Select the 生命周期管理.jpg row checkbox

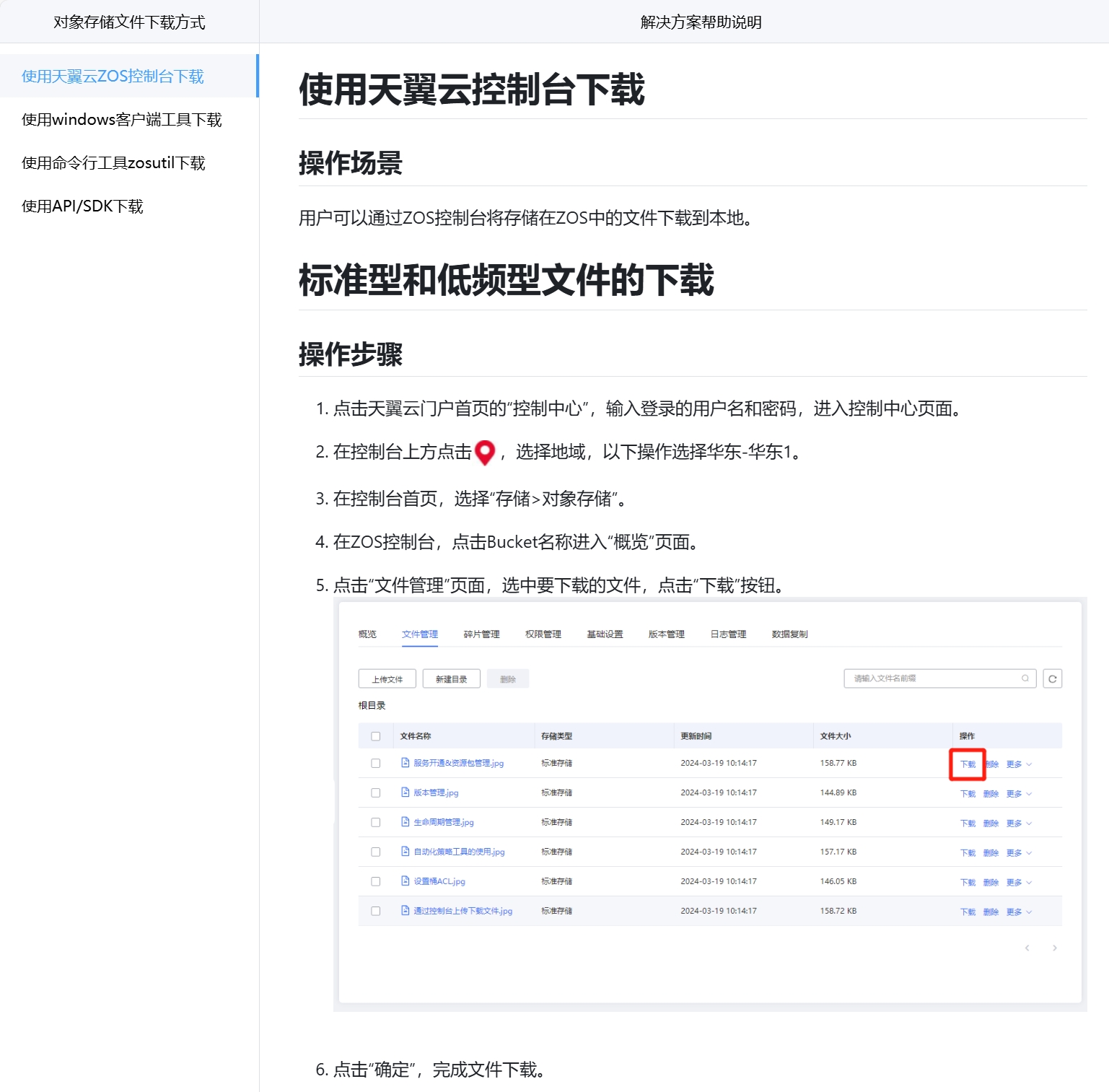coord(375,822)
